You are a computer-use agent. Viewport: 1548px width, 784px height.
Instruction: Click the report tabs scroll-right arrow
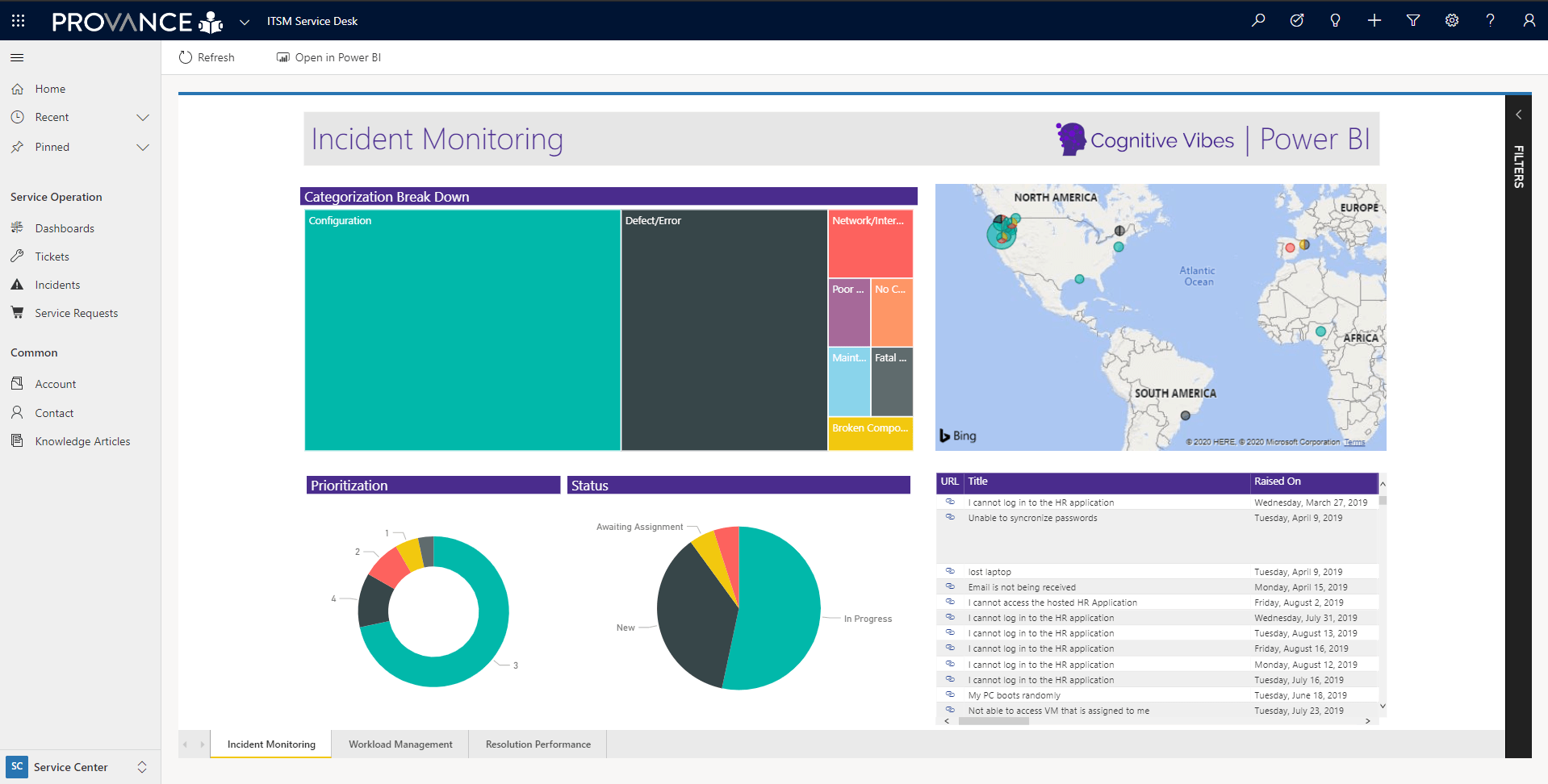coord(202,744)
